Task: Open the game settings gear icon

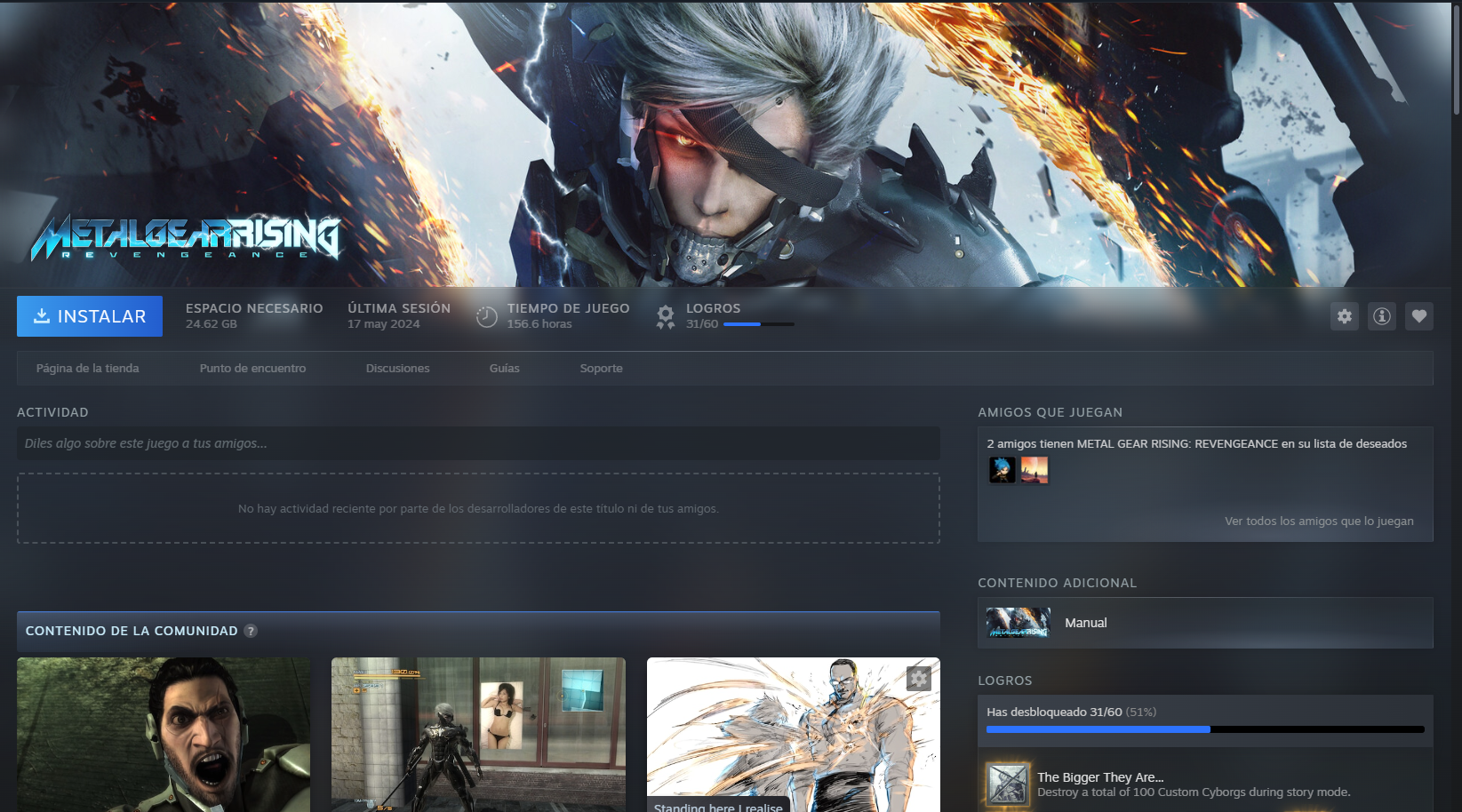Action: pos(1344,316)
